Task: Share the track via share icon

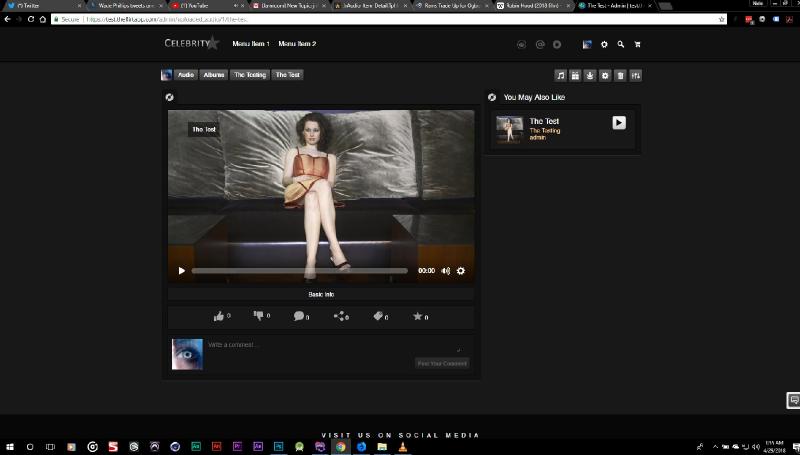Action: coord(339,316)
